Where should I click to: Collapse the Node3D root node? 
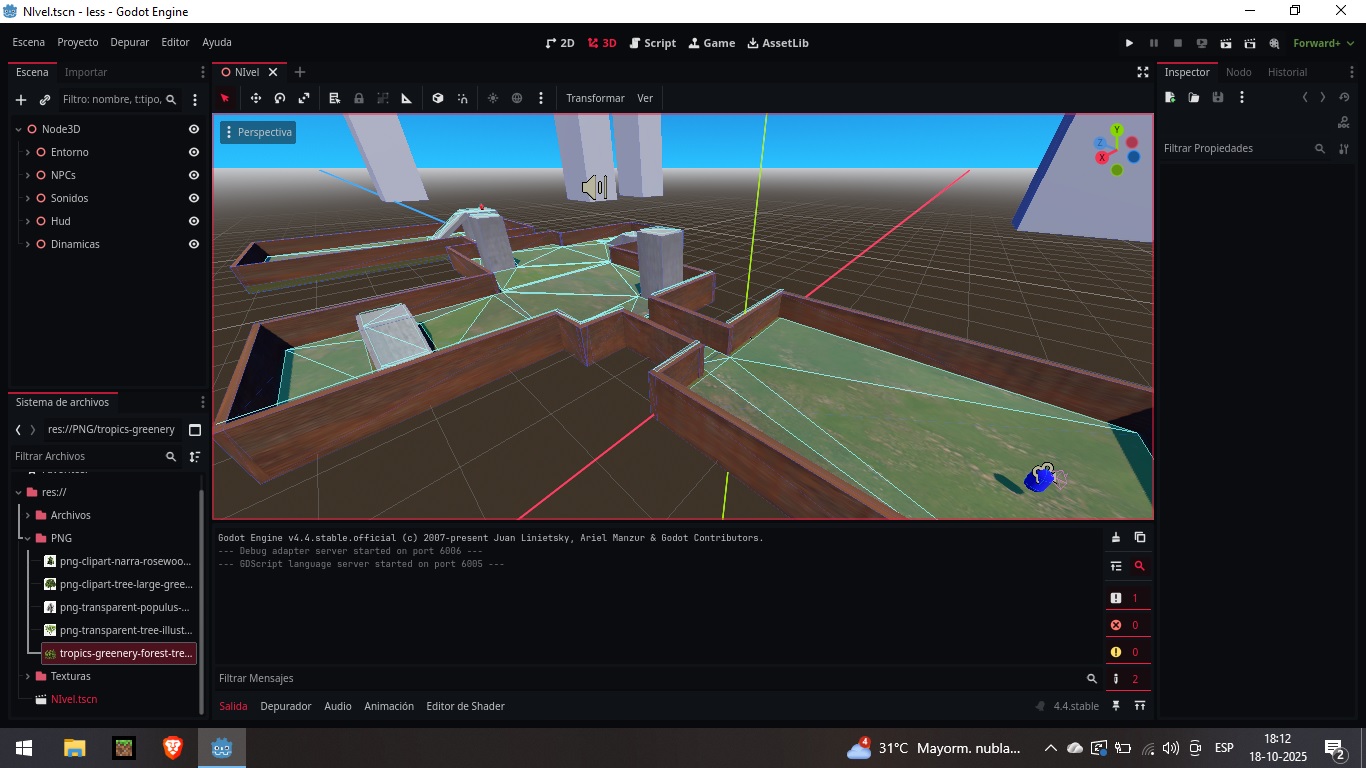click(18, 129)
